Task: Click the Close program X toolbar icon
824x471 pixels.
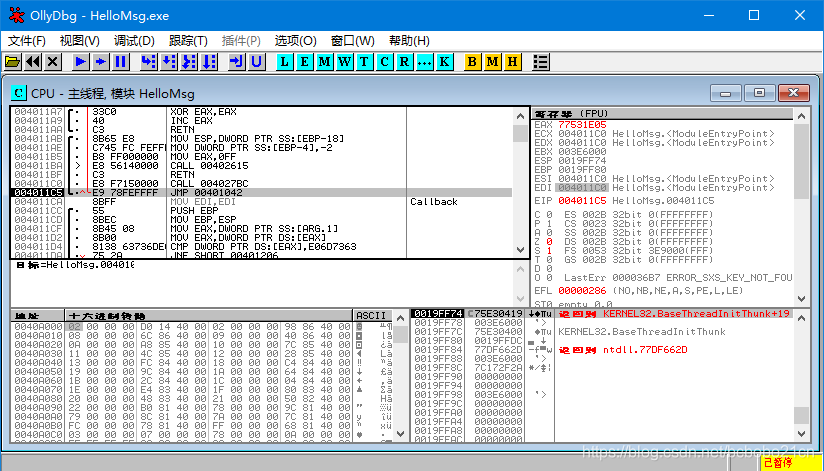Action: [x=52, y=62]
